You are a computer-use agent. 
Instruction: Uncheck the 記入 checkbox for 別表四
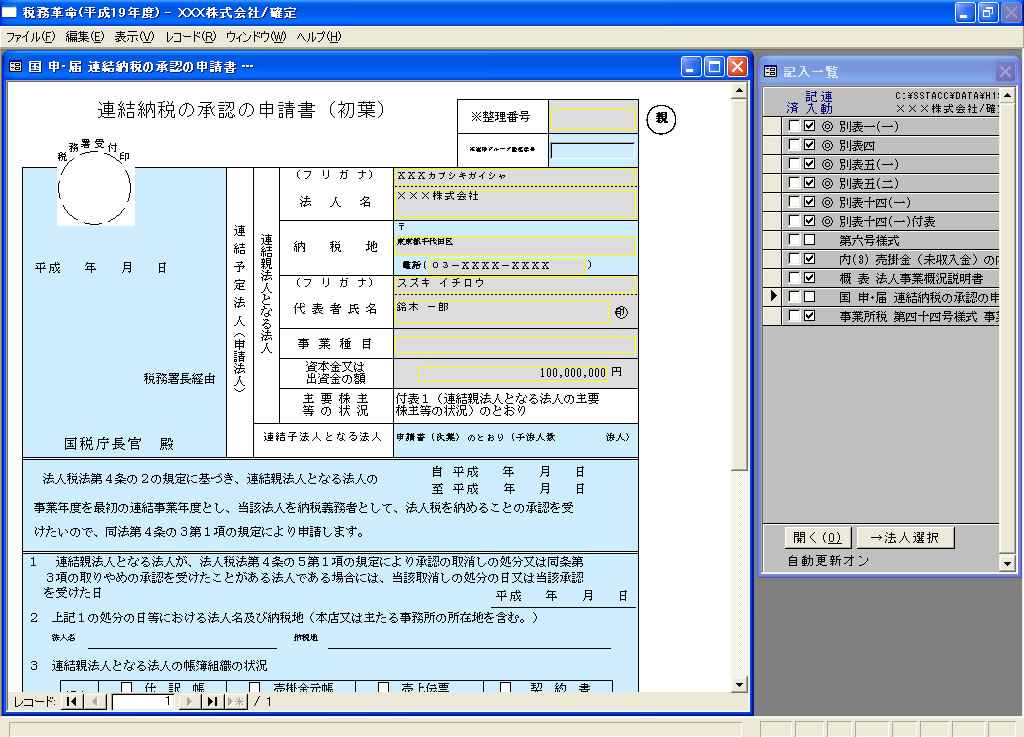click(810, 145)
